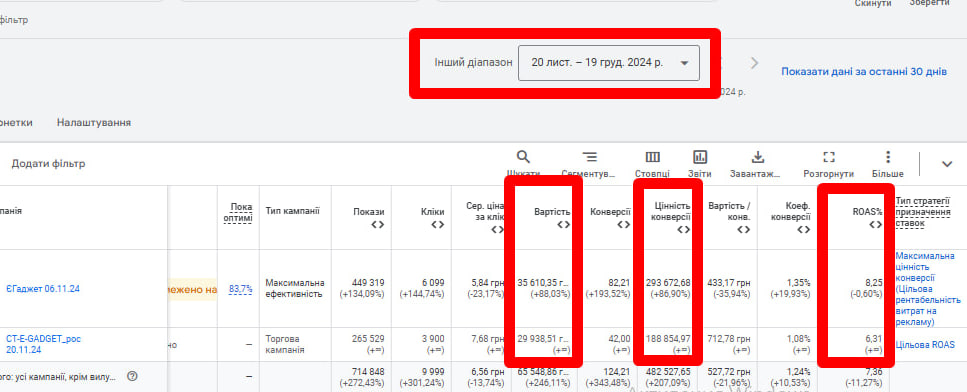Toggle comparison arrows under Коеф. конверсії header
967x392 pixels.
pos(804,230)
